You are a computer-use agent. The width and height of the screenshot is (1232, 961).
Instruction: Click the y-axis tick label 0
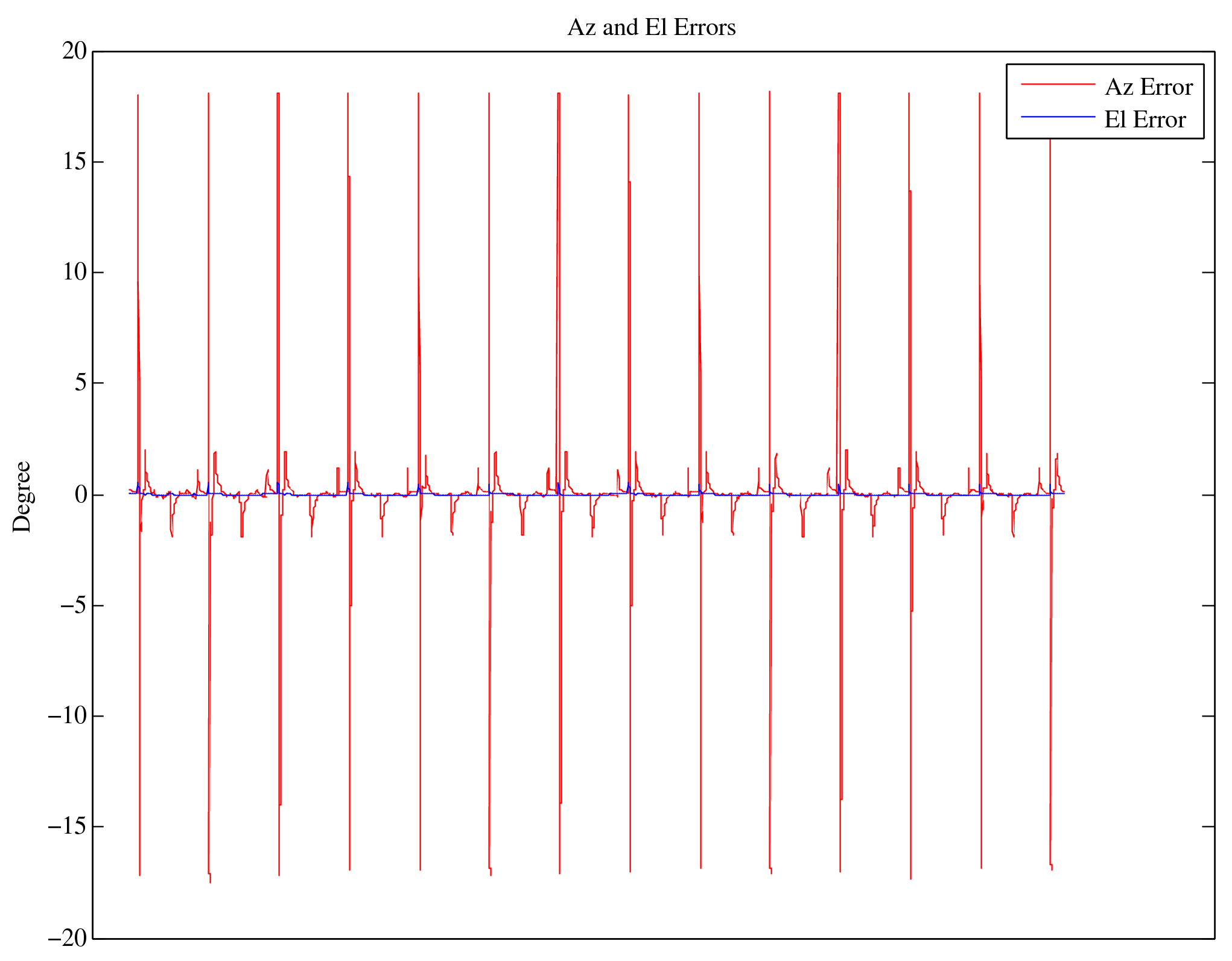(81, 495)
